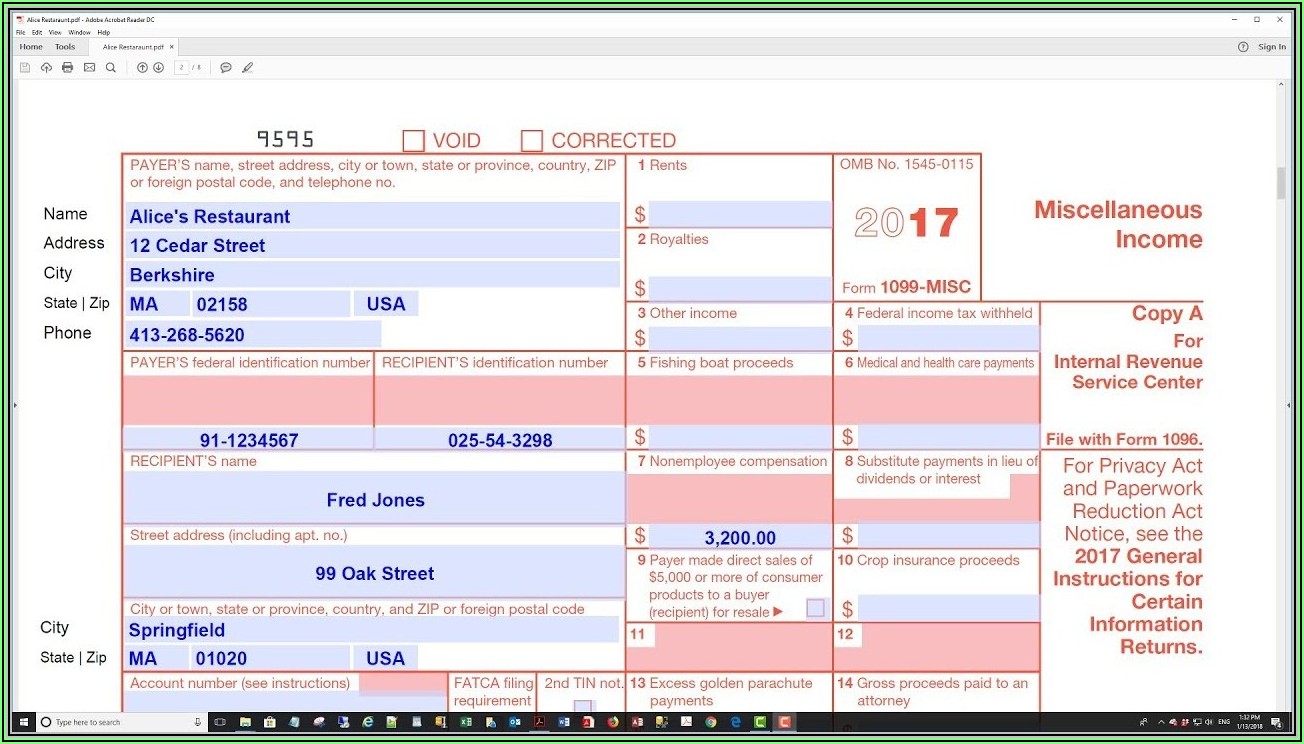Click the Home tab button

[30, 46]
